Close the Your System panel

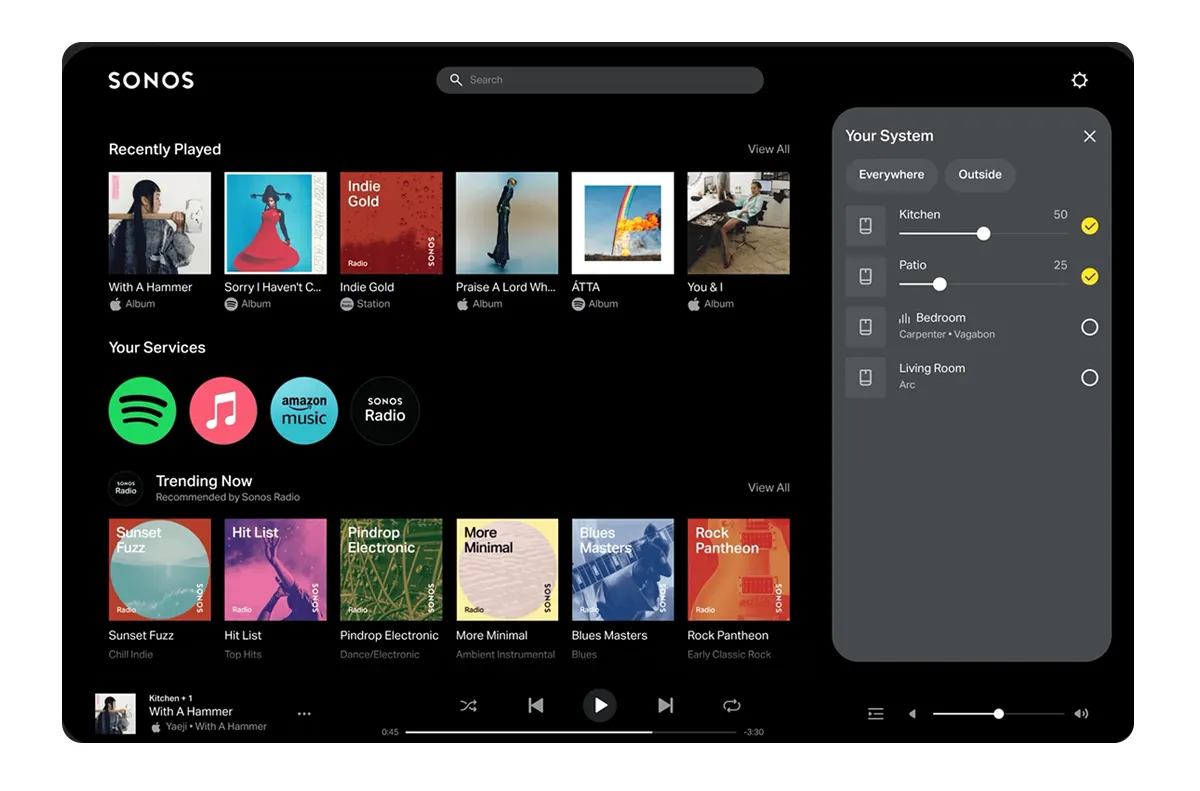coord(1090,136)
